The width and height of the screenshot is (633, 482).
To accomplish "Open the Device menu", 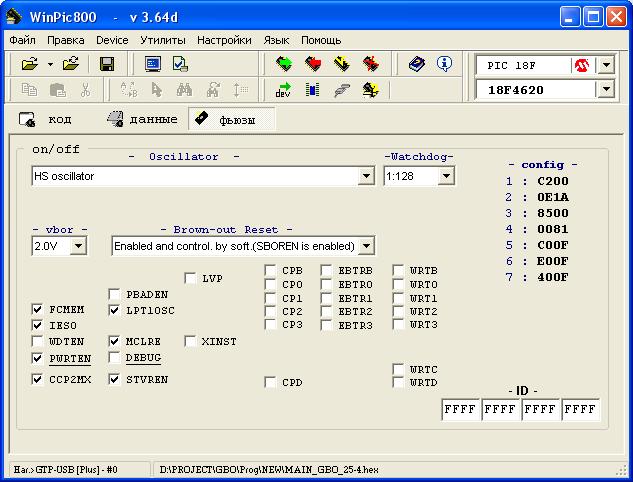I will pos(112,40).
